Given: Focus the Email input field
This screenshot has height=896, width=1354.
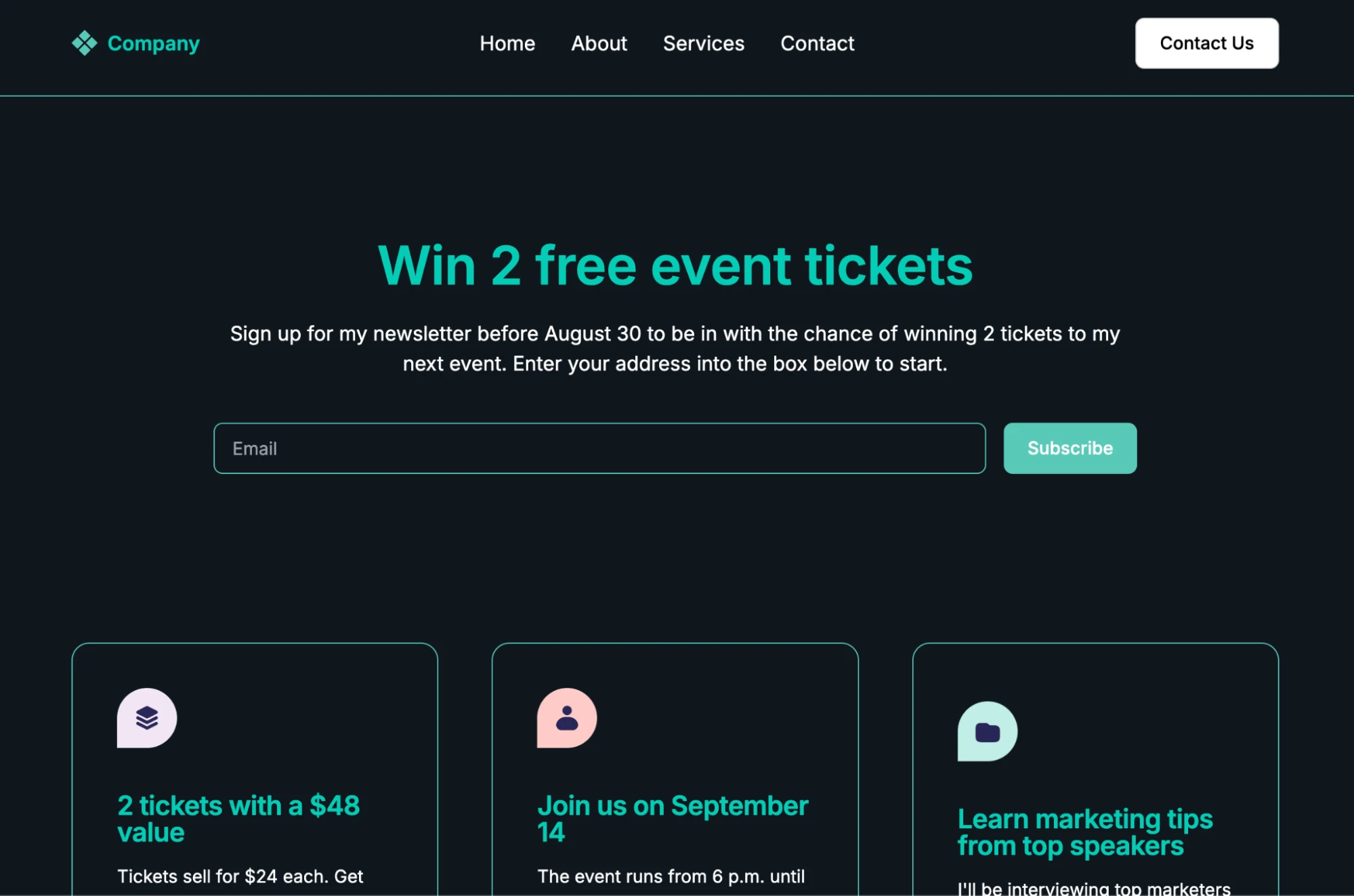Looking at the screenshot, I should pos(599,448).
